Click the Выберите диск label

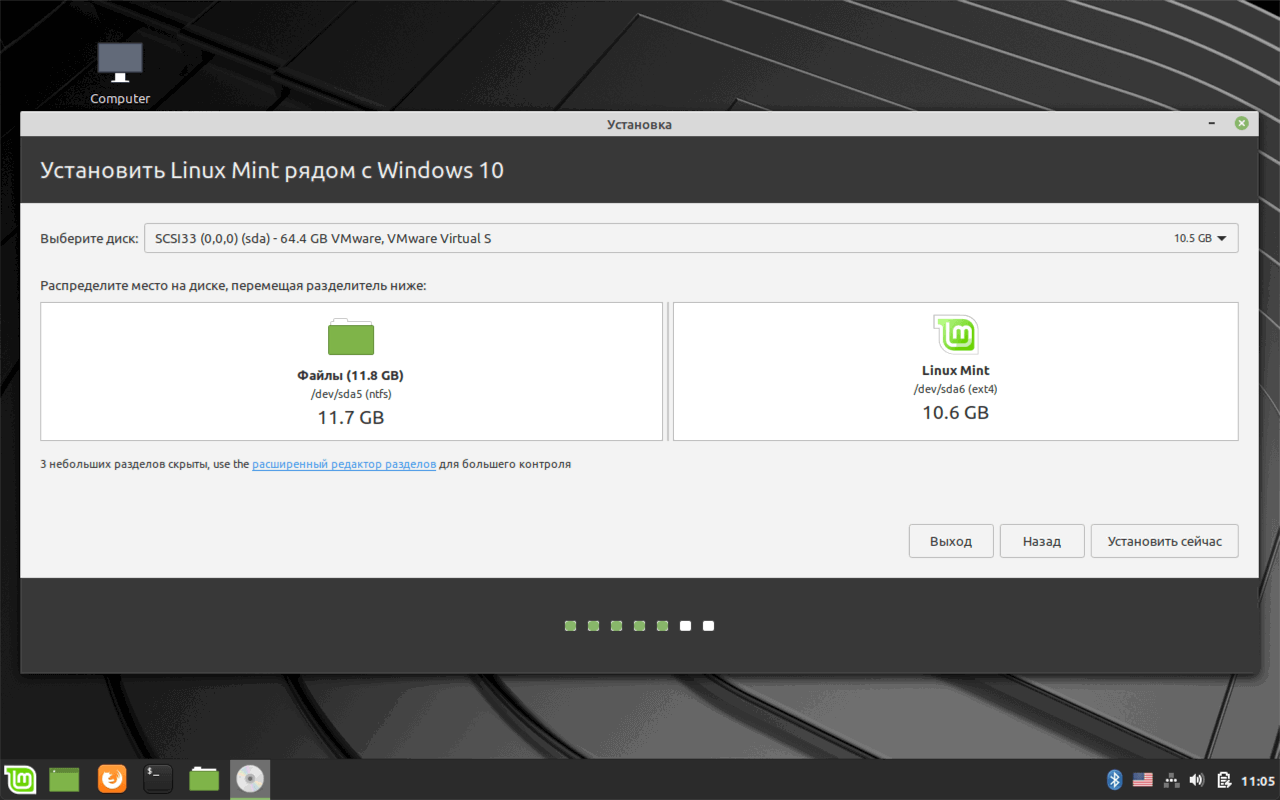tap(90, 239)
